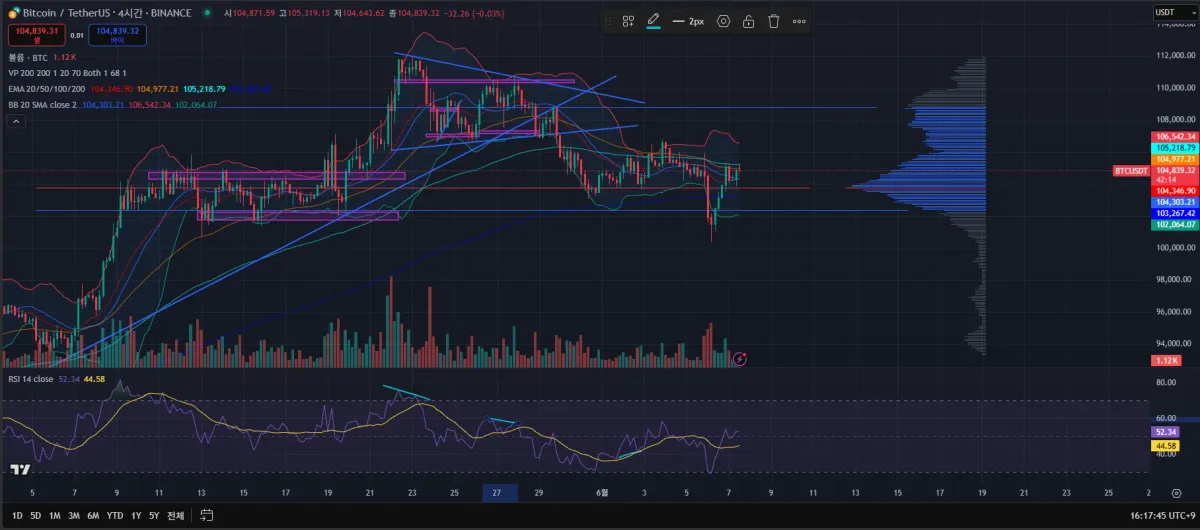The height and width of the screenshot is (530, 1200).
Task: Click the Bitcoin symbol logo icon
Action: tap(13, 12)
